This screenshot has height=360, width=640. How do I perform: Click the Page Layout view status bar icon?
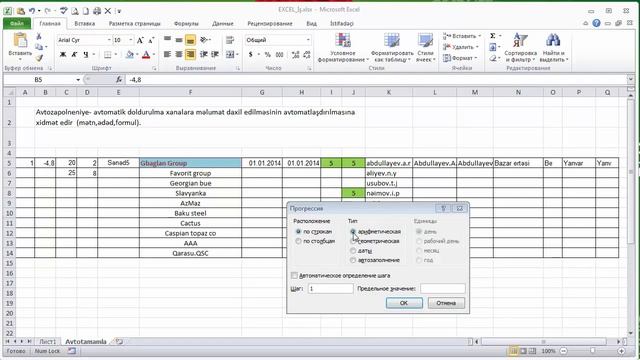(523, 351)
